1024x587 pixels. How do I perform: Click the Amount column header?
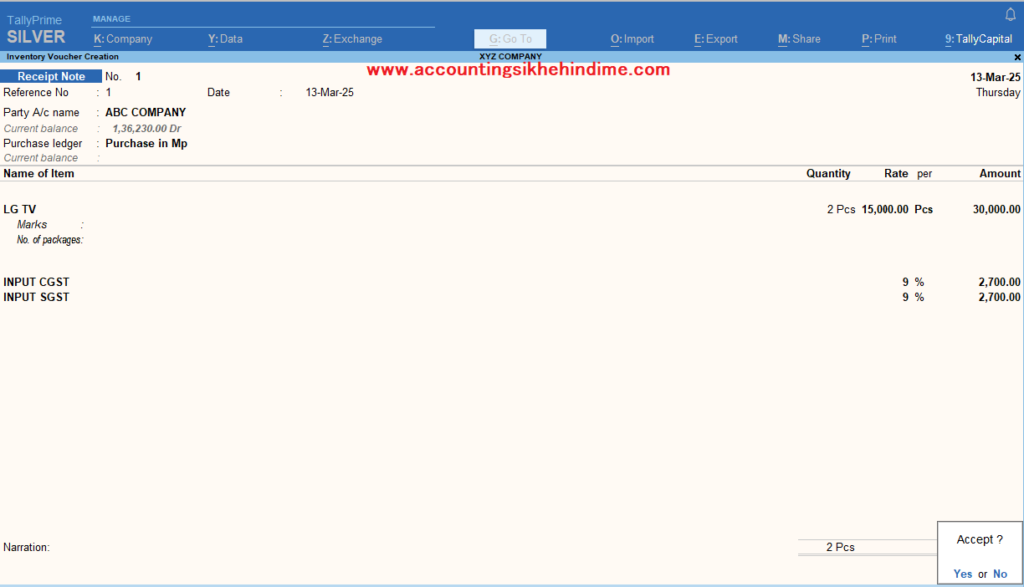(x=1000, y=174)
